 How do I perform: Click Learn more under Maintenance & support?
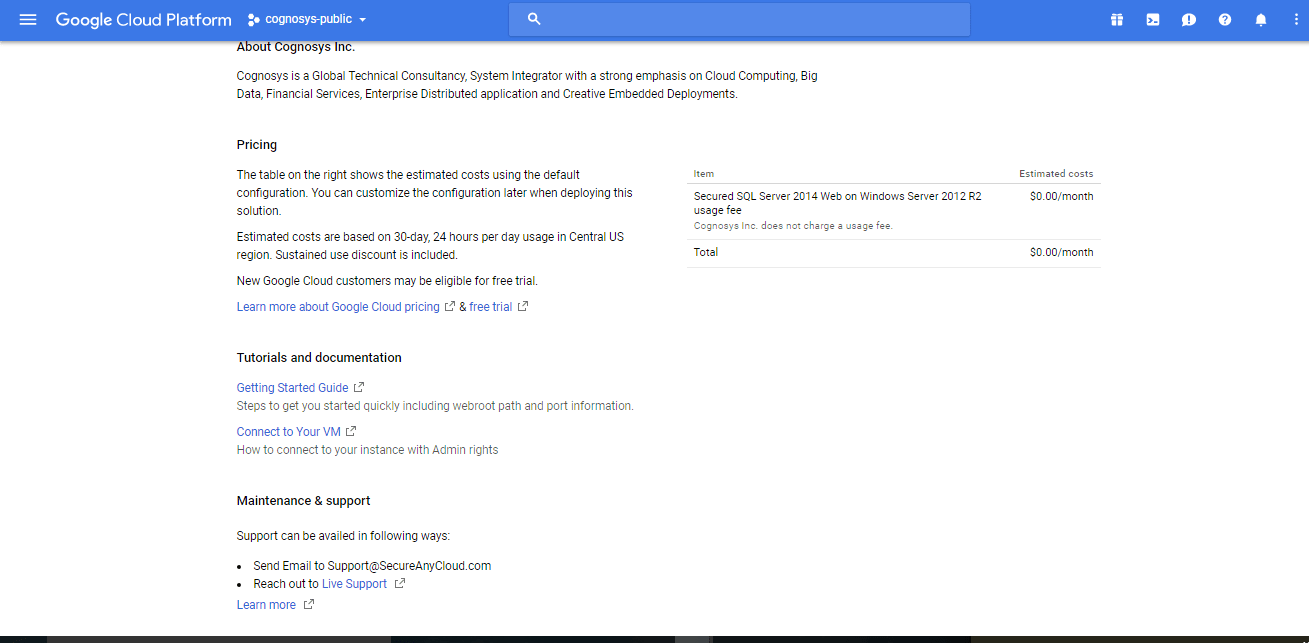coord(265,604)
